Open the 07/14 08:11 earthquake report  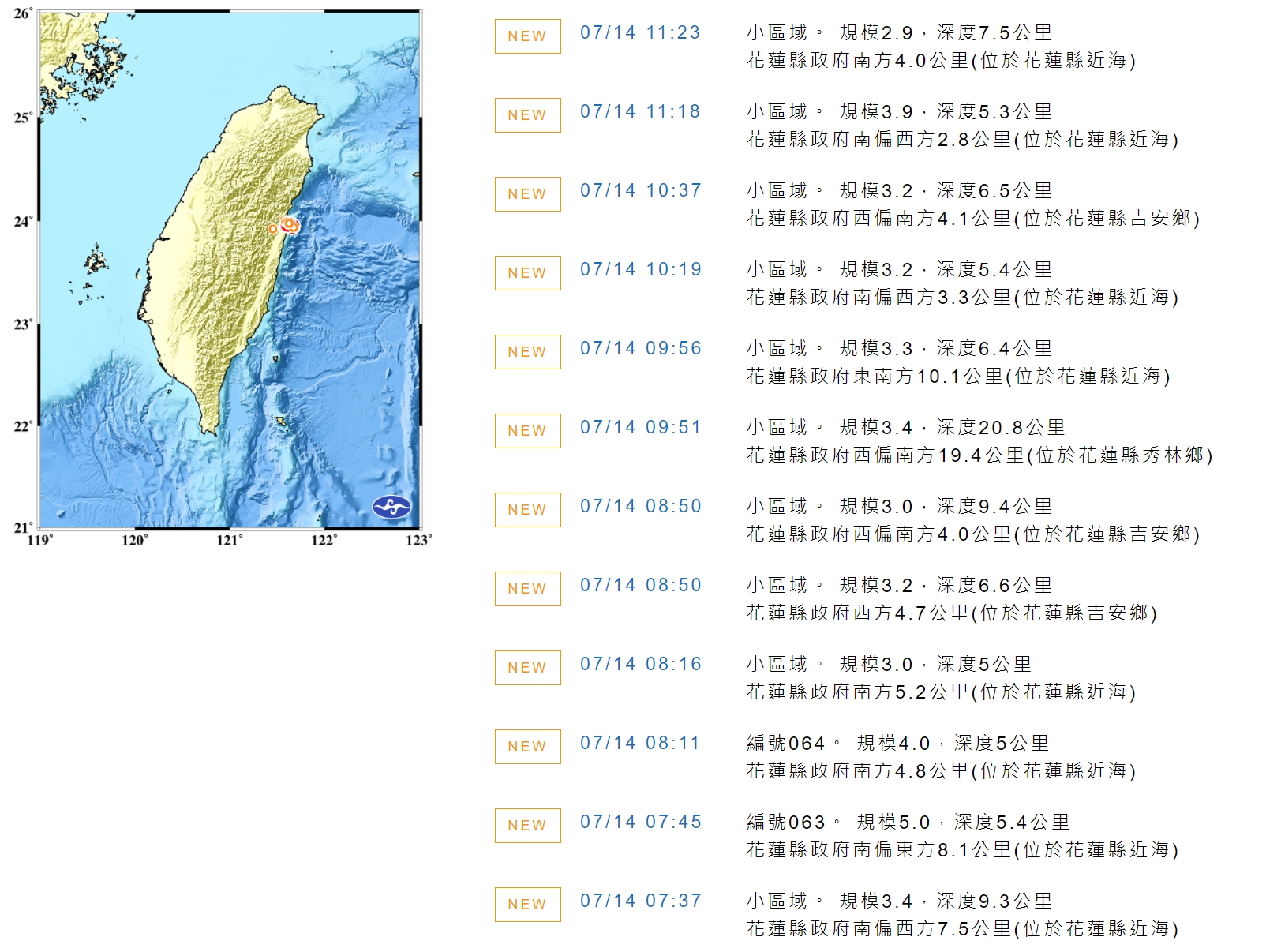[x=640, y=744]
